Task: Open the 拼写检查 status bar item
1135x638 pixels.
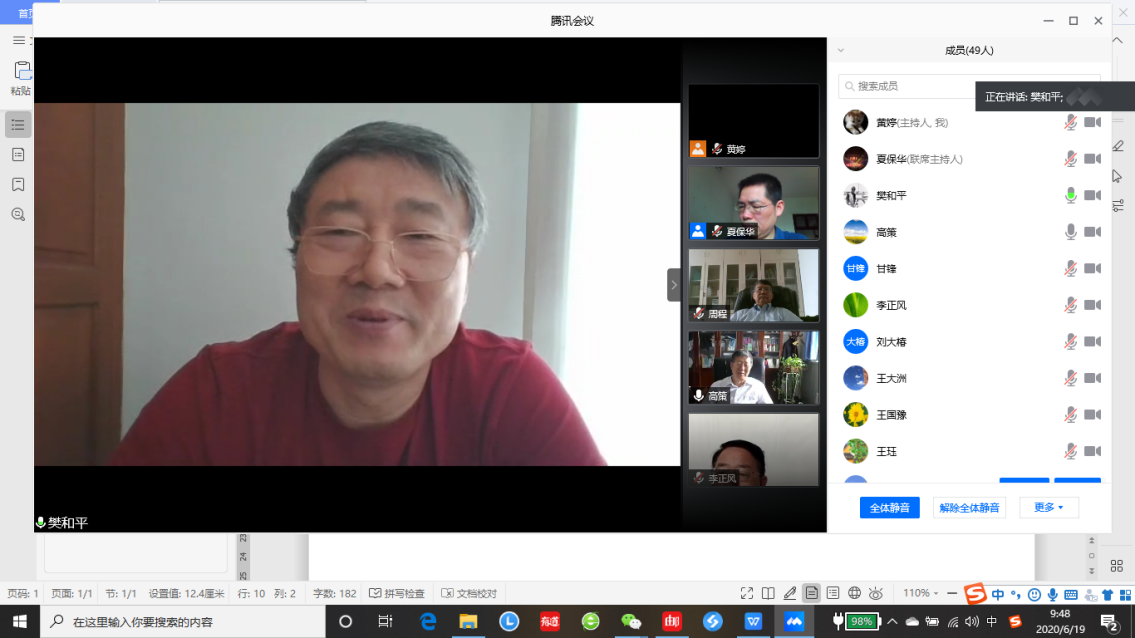Action: [398, 593]
